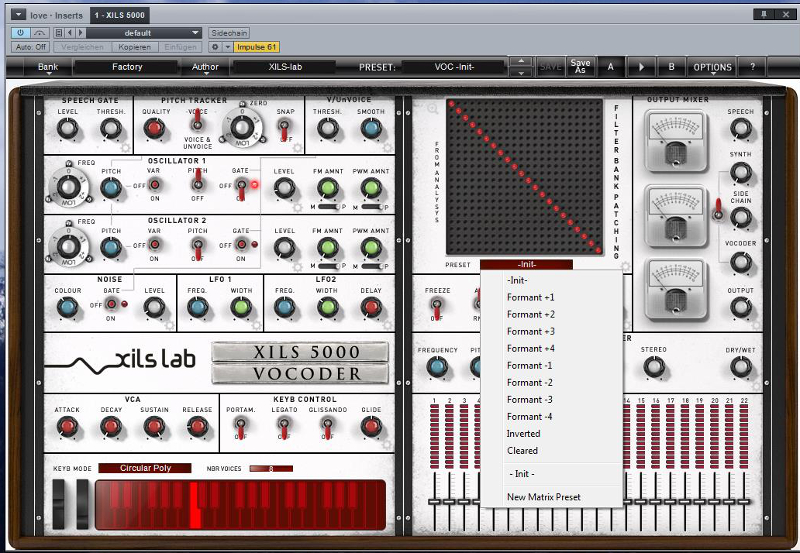Open the Bank dropdown
Viewport: 800px width, 553px height.
(x=48, y=67)
